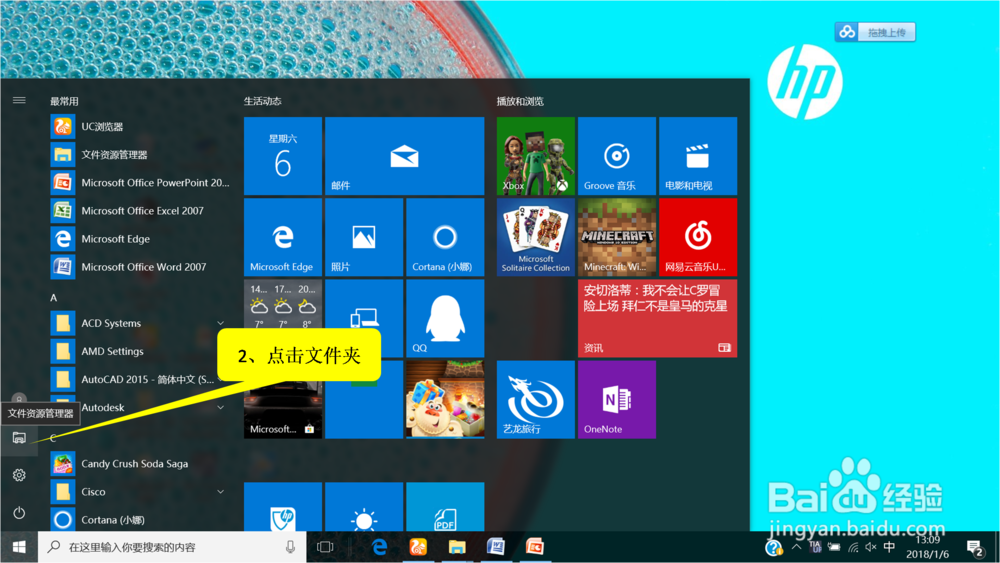This screenshot has height=563, width=1000.
Task: Click the hamburger menu at the top of Start
Action: (x=19, y=100)
